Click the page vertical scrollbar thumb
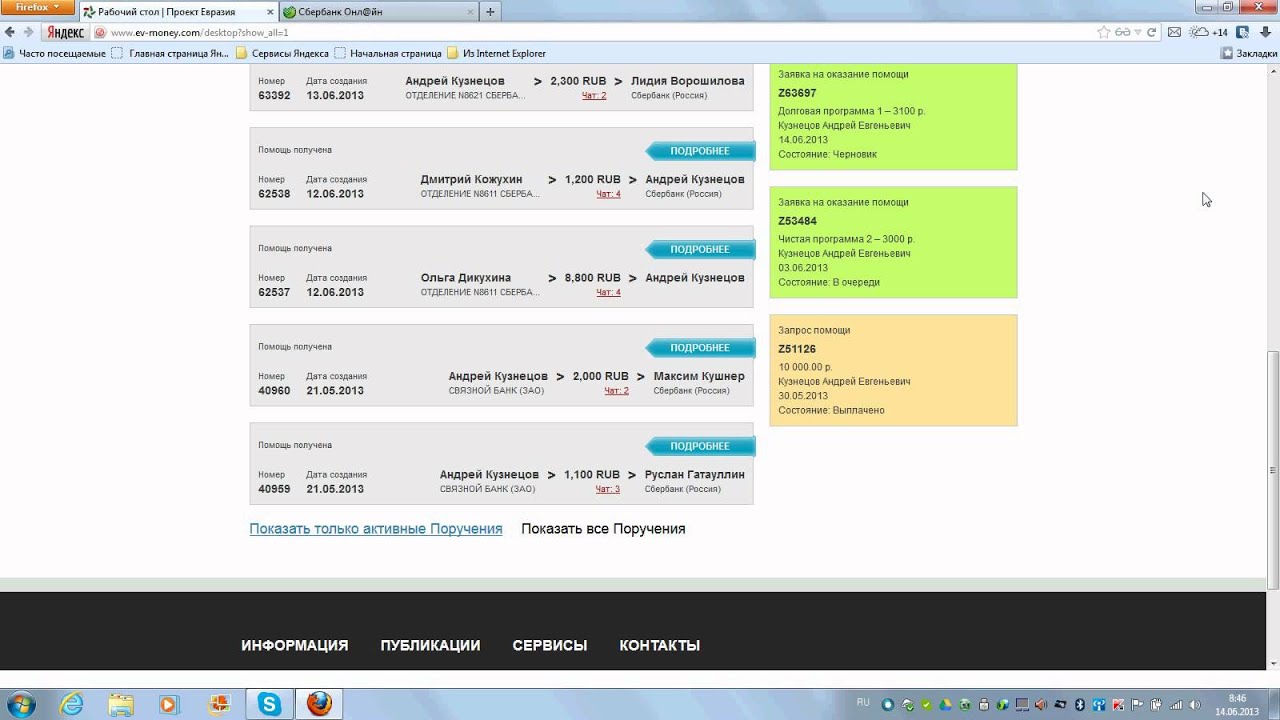The height and width of the screenshot is (720, 1280). (1273, 468)
